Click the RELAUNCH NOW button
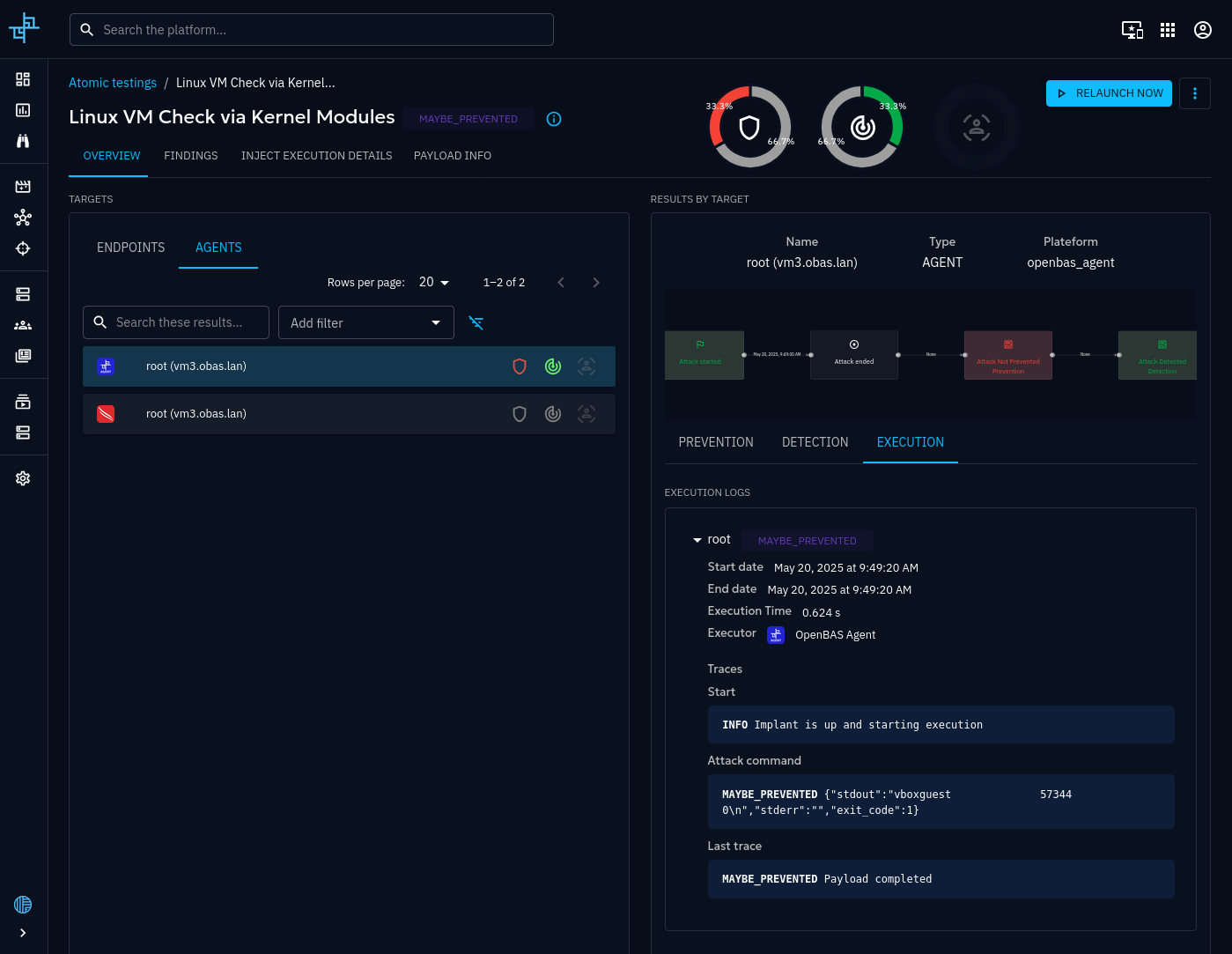Image resolution: width=1232 pixels, height=954 pixels. click(x=1109, y=93)
